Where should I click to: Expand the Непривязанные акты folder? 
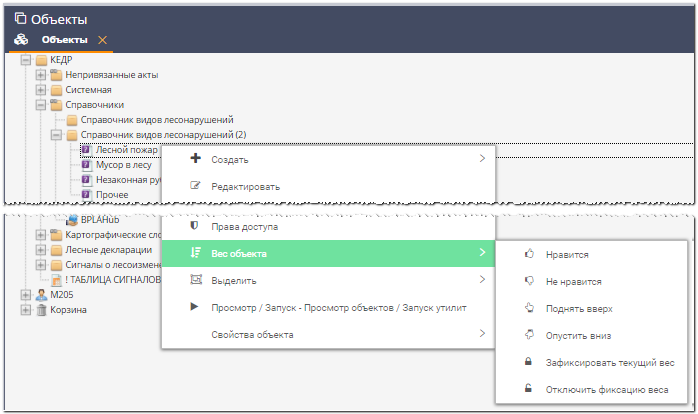(x=41, y=75)
